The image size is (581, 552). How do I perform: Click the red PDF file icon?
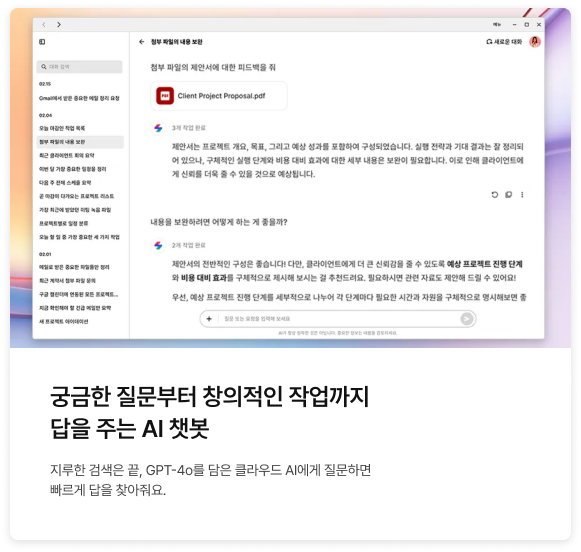tap(165, 96)
